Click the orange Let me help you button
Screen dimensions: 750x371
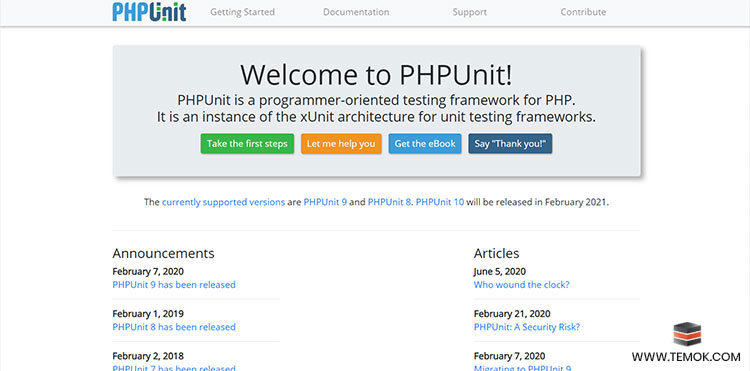click(341, 143)
